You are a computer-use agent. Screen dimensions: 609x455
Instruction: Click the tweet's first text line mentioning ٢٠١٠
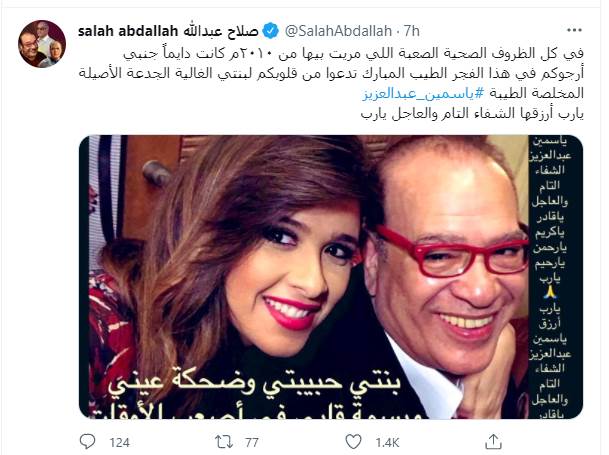pyautogui.click(x=353, y=53)
